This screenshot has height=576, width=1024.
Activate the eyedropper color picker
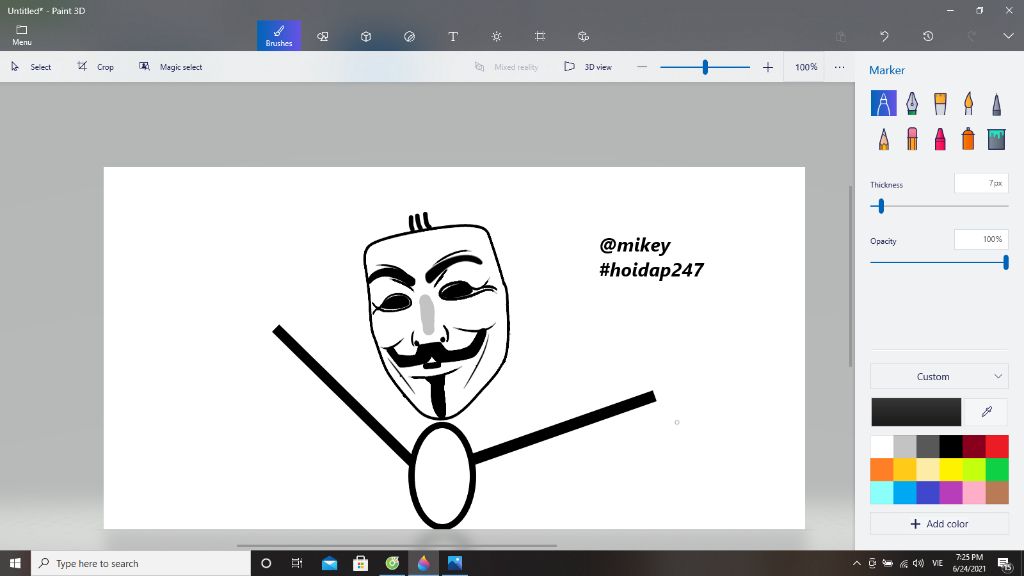(987, 411)
